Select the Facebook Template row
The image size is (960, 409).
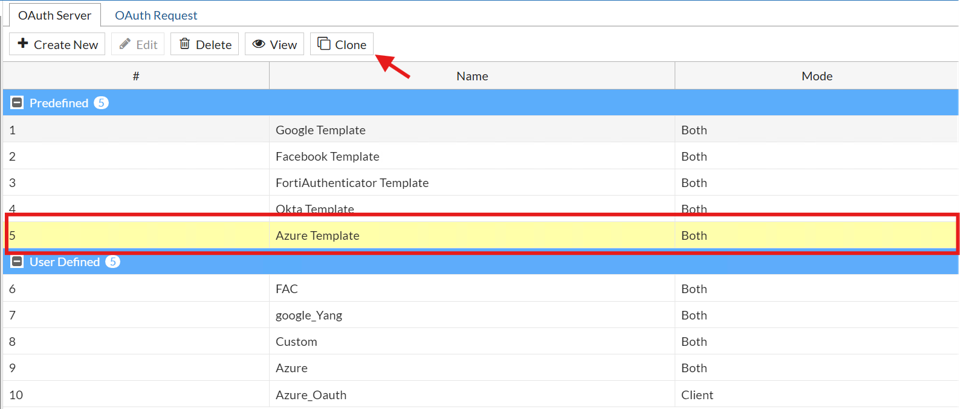click(x=327, y=156)
